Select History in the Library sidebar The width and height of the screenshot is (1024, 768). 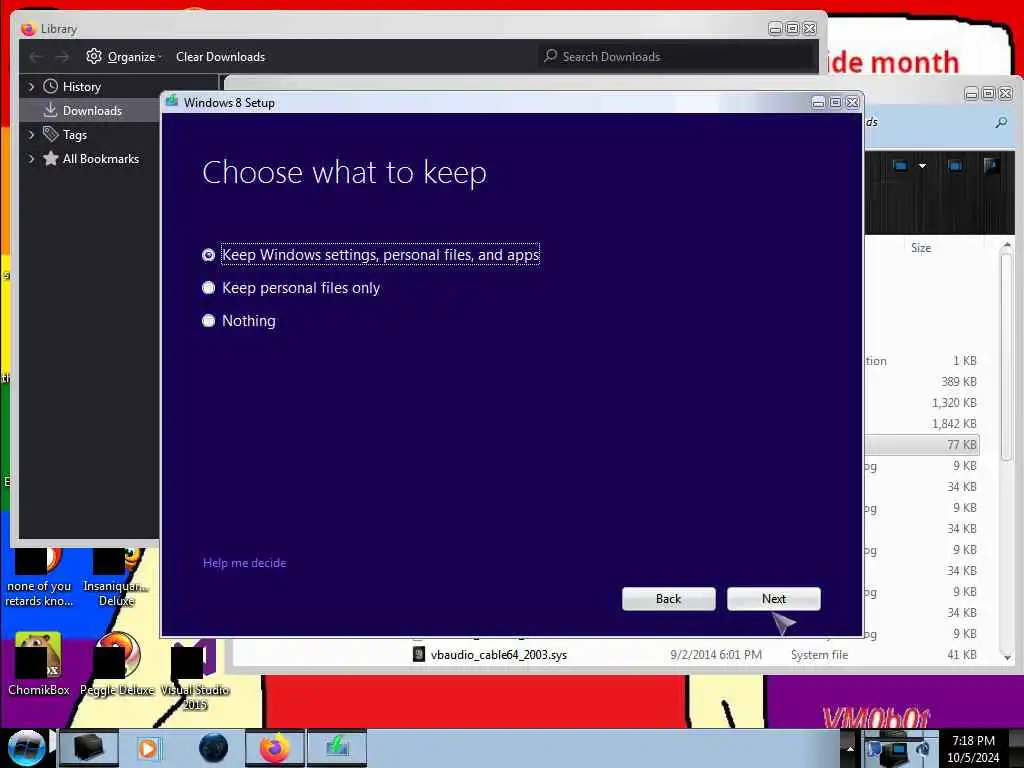point(82,87)
